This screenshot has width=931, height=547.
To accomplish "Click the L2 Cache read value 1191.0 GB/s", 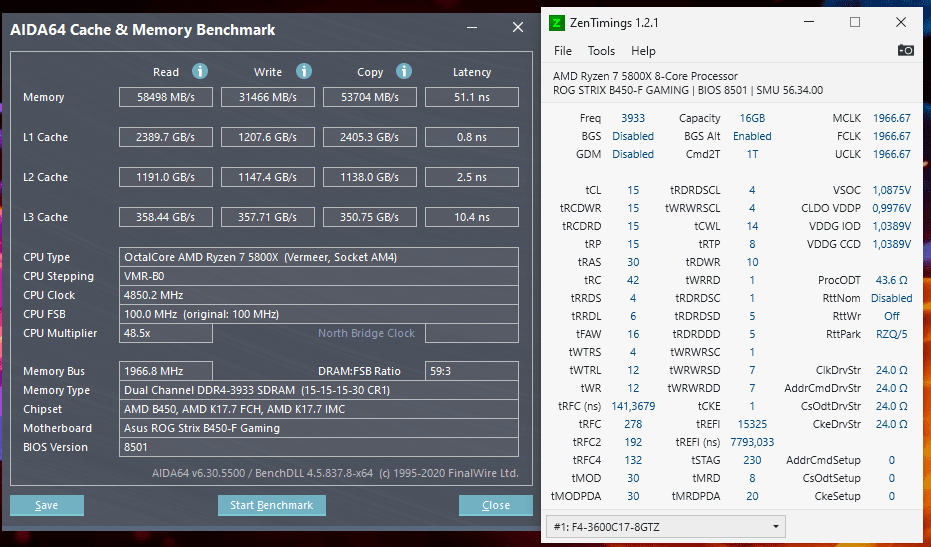I will tap(166, 177).
